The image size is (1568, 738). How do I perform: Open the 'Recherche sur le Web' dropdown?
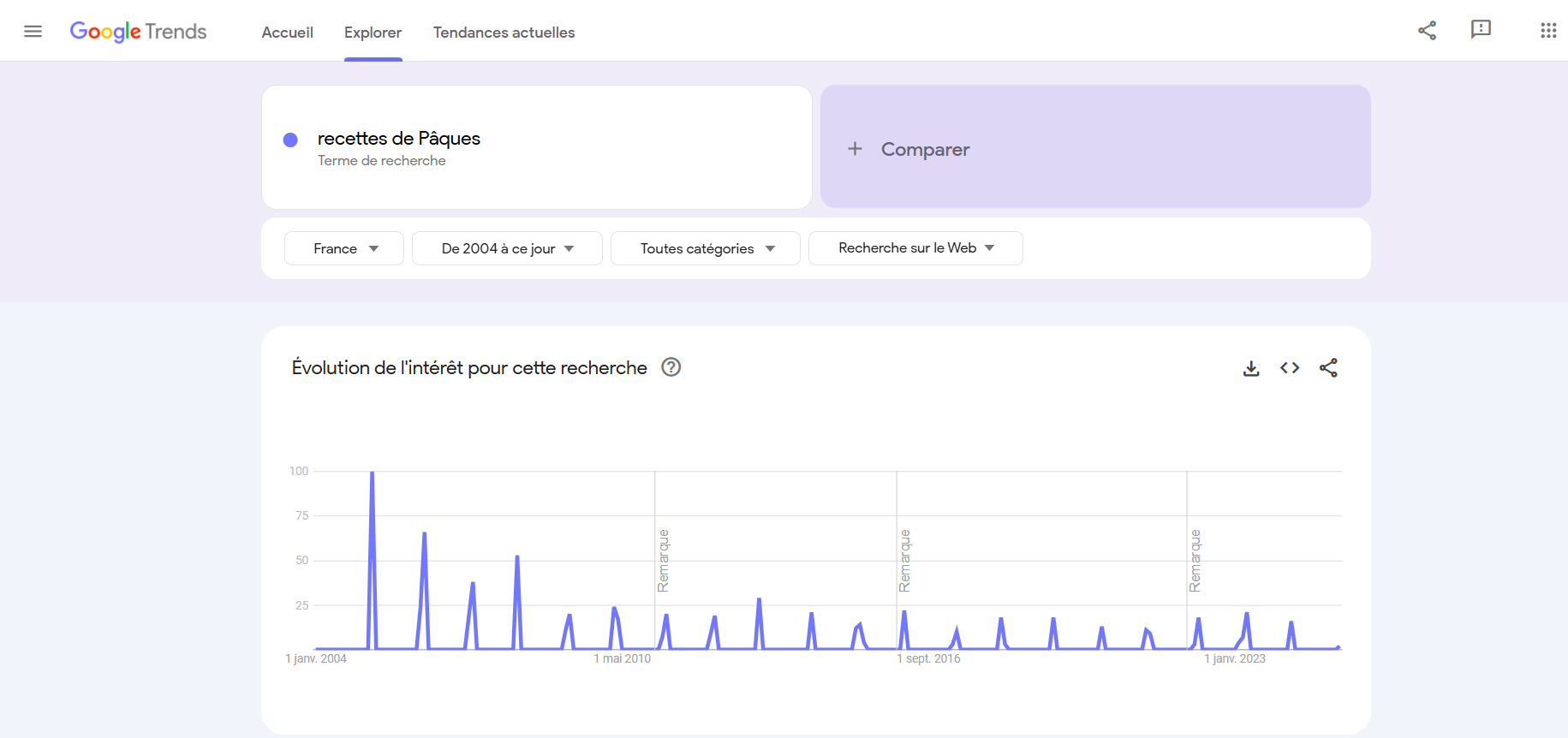tap(915, 248)
